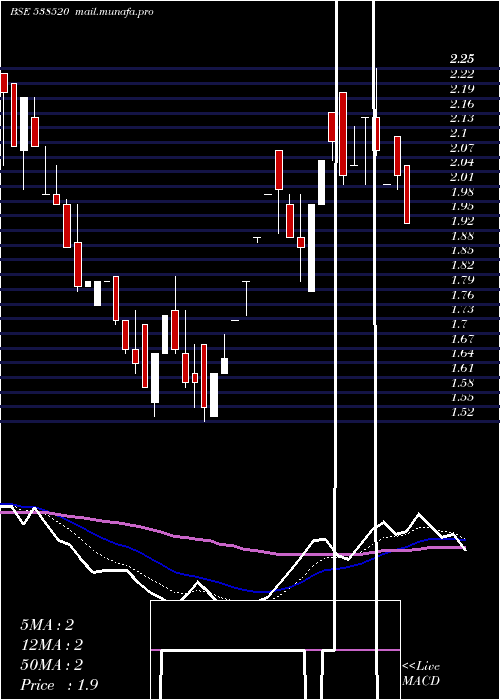The height and width of the screenshot is (700, 500).
Task: Click the 2.1 price level label
Action: pyautogui.click(x=459, y=133)
